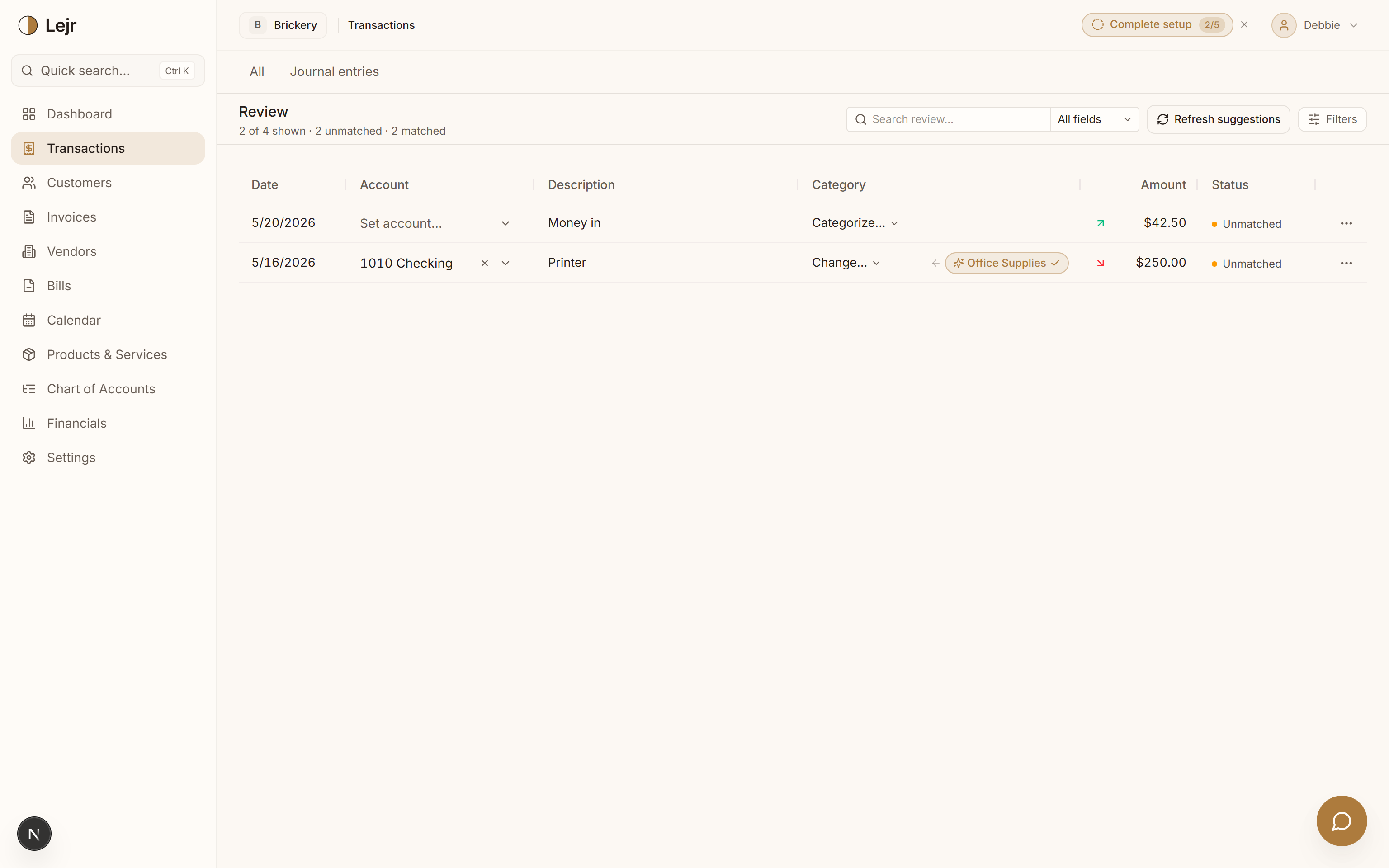Click the red money-out arrow on $250.00 row

coord(1100,263)
